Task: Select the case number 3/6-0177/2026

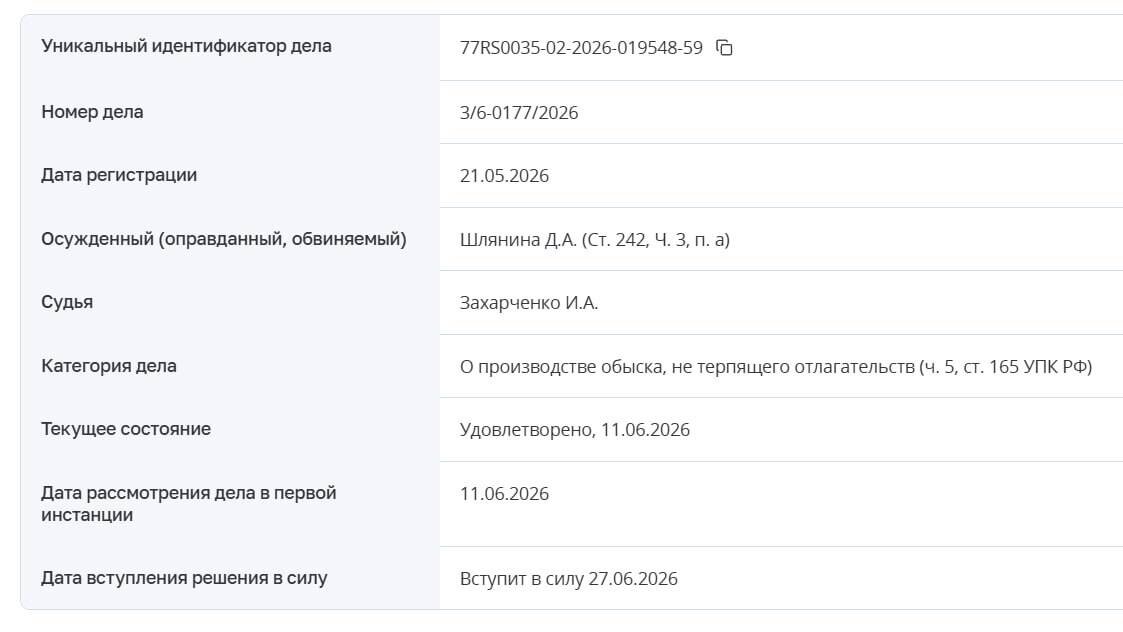Action: tap(519, 112)
